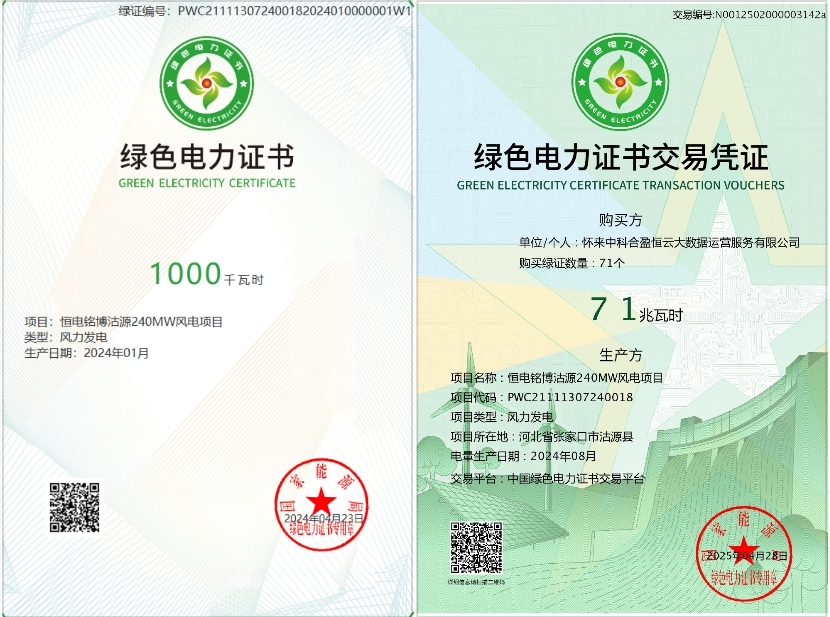Click 类型: 风力发电 line

[x=66, y=337]
